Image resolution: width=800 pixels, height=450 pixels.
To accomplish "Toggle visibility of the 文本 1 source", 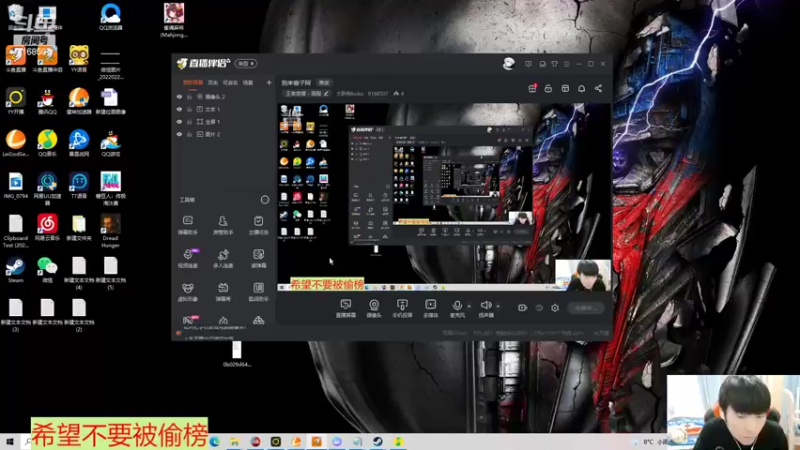I will click(179, 109).
